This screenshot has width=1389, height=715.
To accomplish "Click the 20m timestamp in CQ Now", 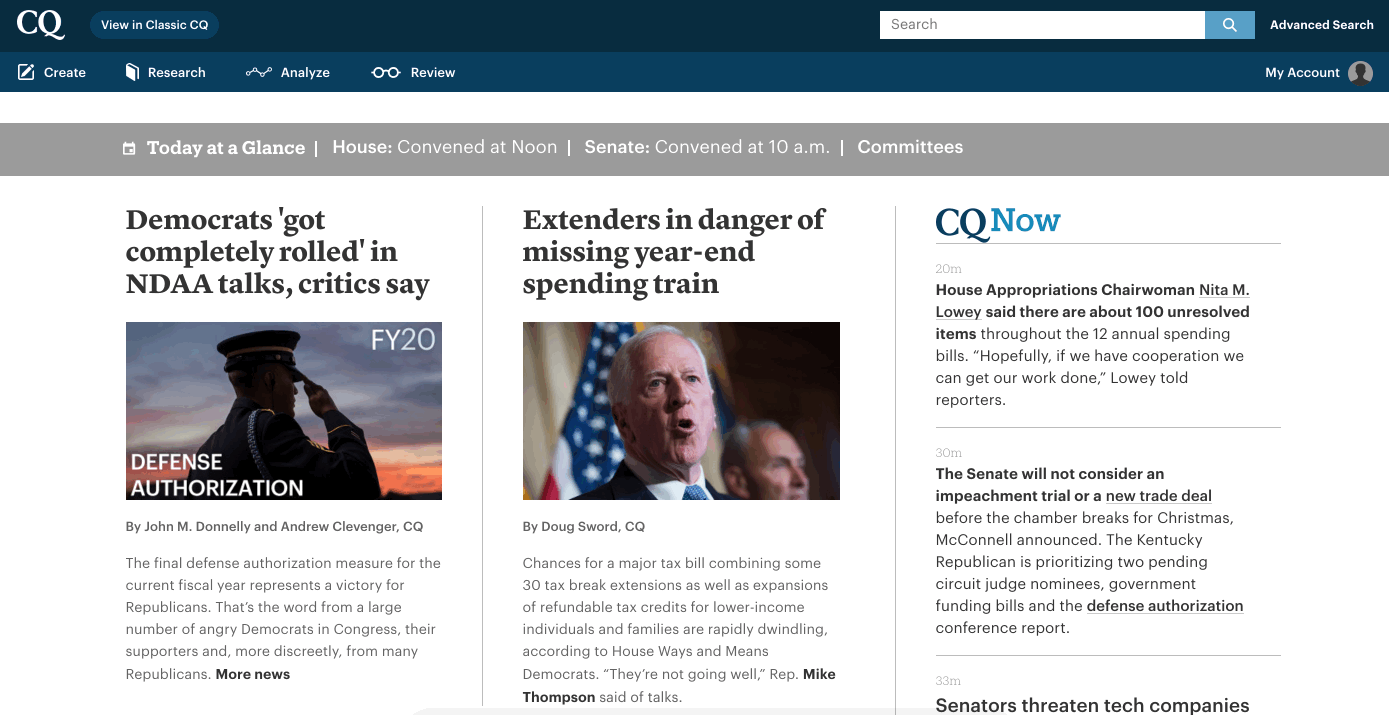I will pos(948,269).
